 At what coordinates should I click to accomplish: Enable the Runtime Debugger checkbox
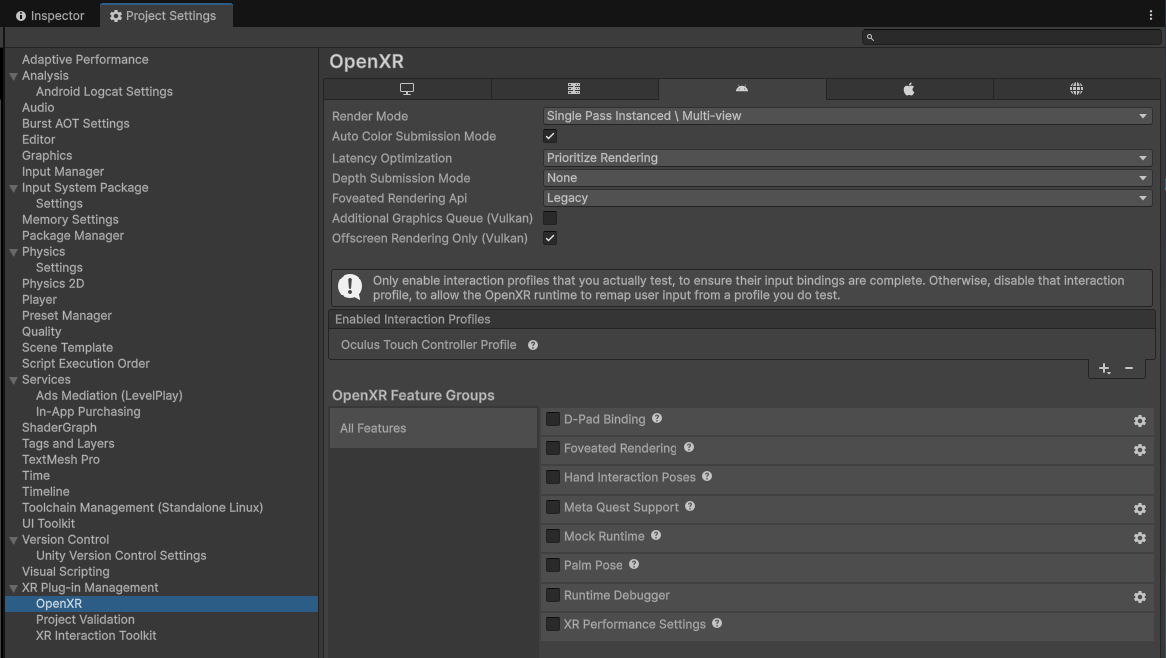[x=553, y=595]
